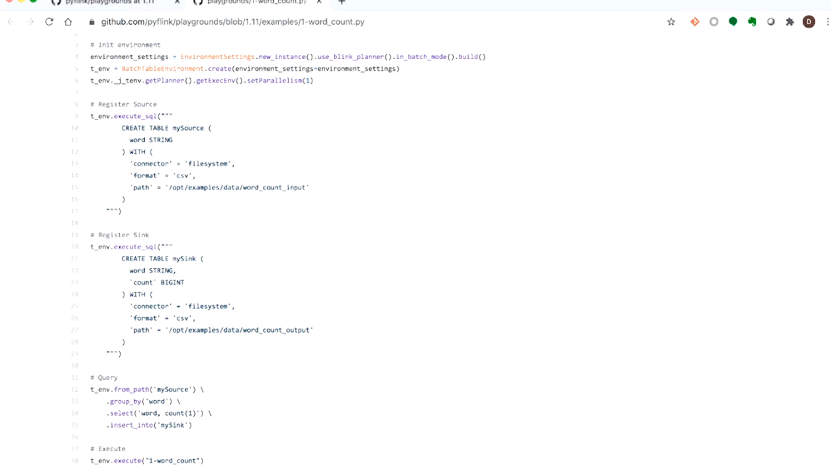832x466 pixels.
Task: Open the gray circle extension
Action: pyautogui.click(x=714, y=22)
